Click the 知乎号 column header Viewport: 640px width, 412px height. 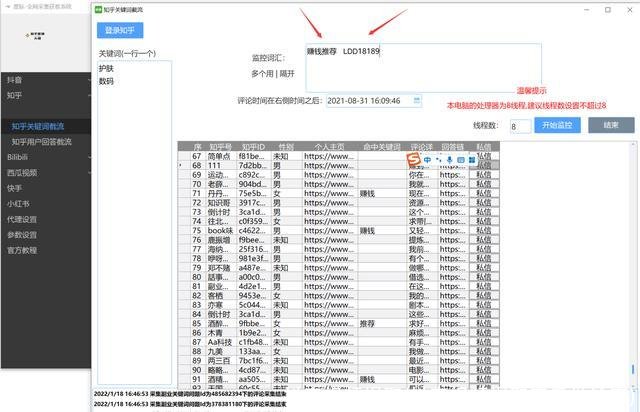tap(221, 147)
